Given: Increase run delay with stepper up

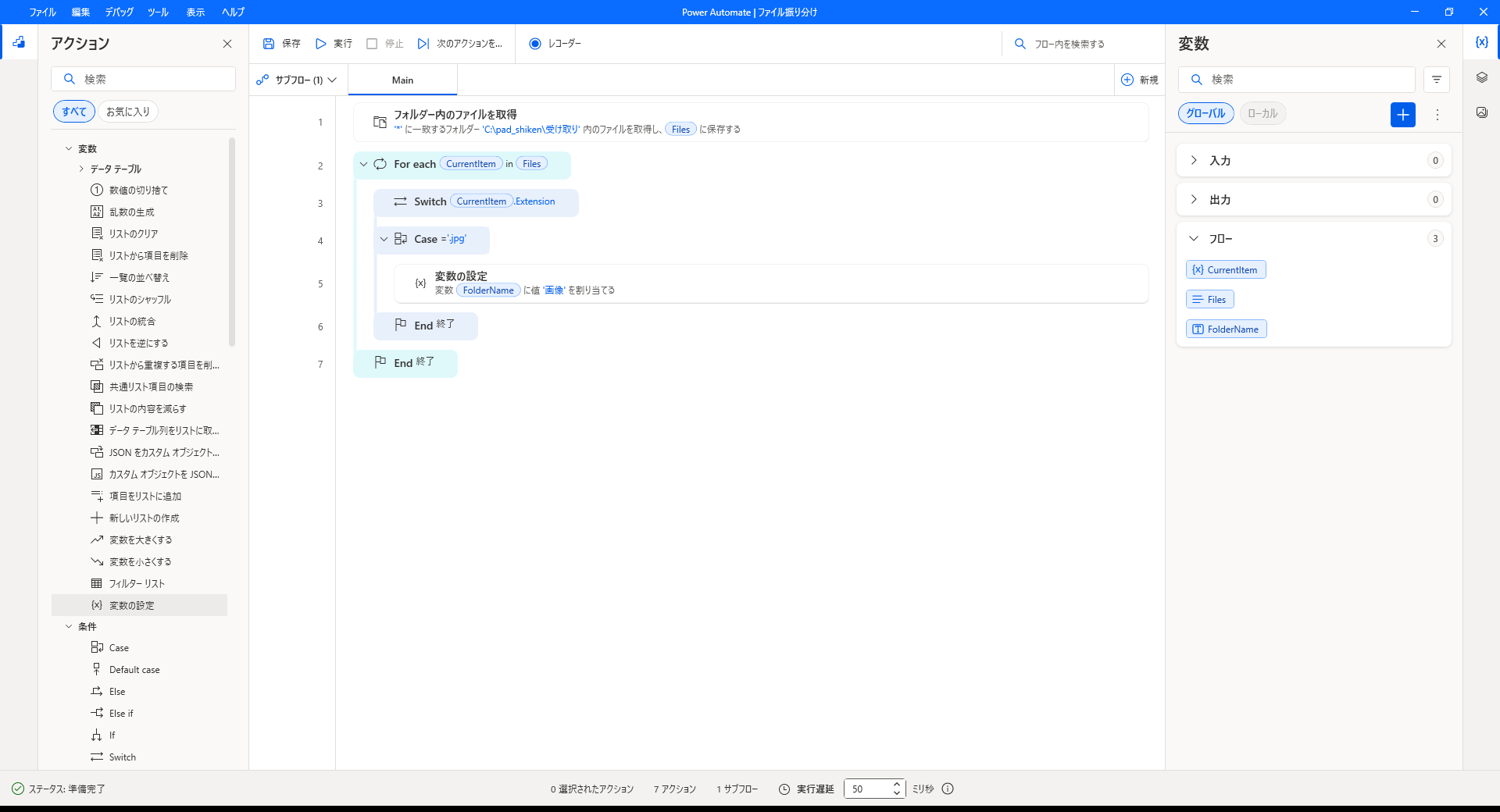Looking at the screenshot, I should click(897, 784).
